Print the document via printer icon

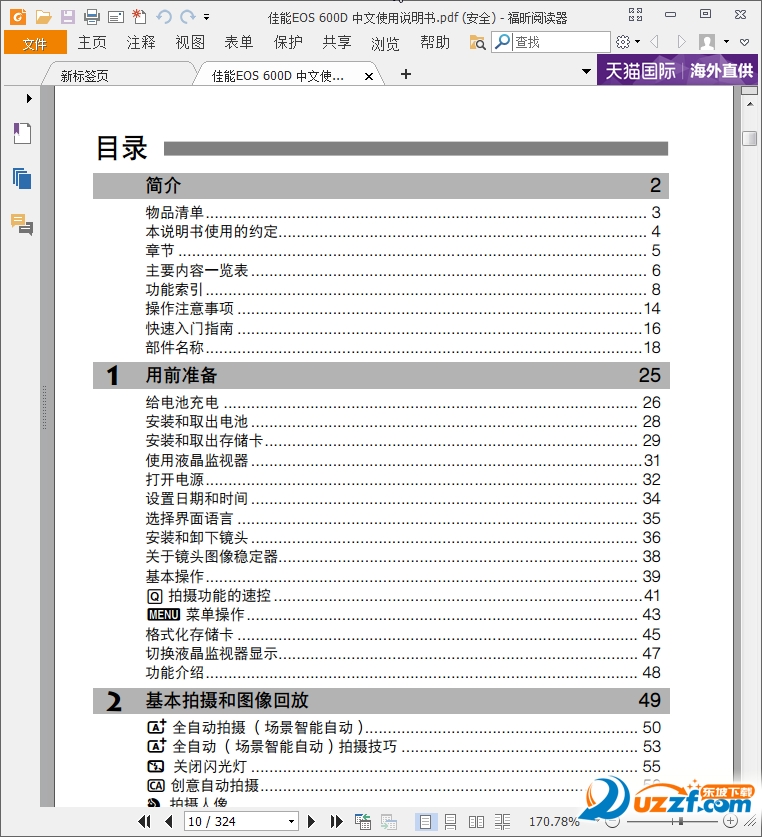(92, 17)
